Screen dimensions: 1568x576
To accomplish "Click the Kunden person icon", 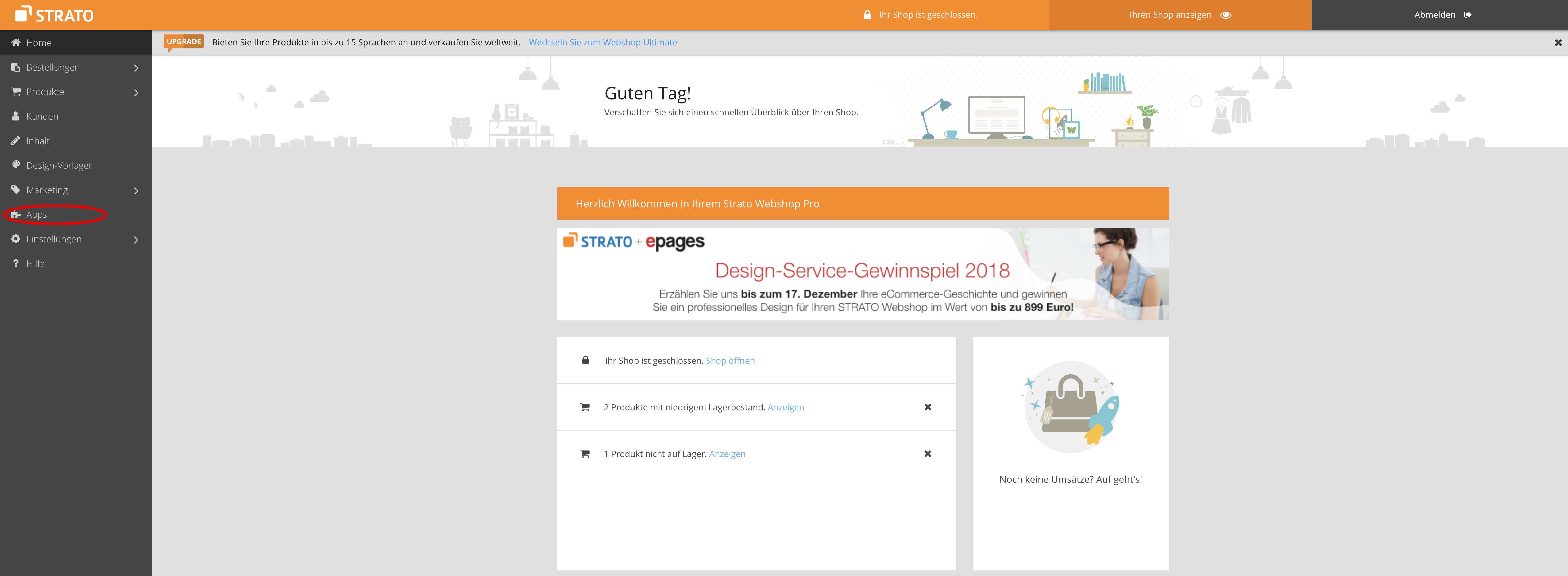I will [16, 116].
